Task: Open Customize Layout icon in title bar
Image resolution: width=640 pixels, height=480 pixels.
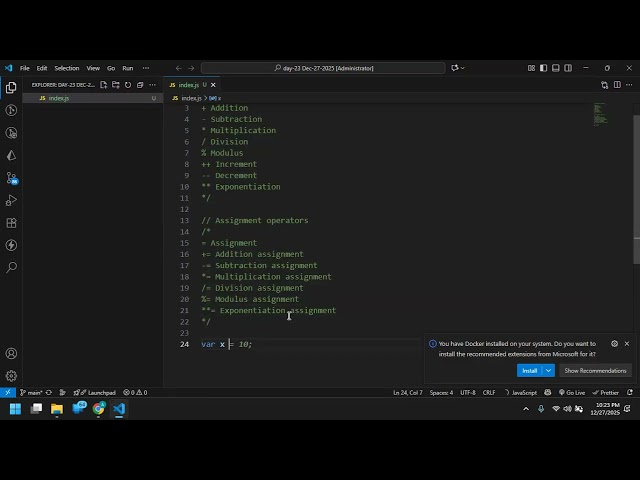Action: coord(531,68)
